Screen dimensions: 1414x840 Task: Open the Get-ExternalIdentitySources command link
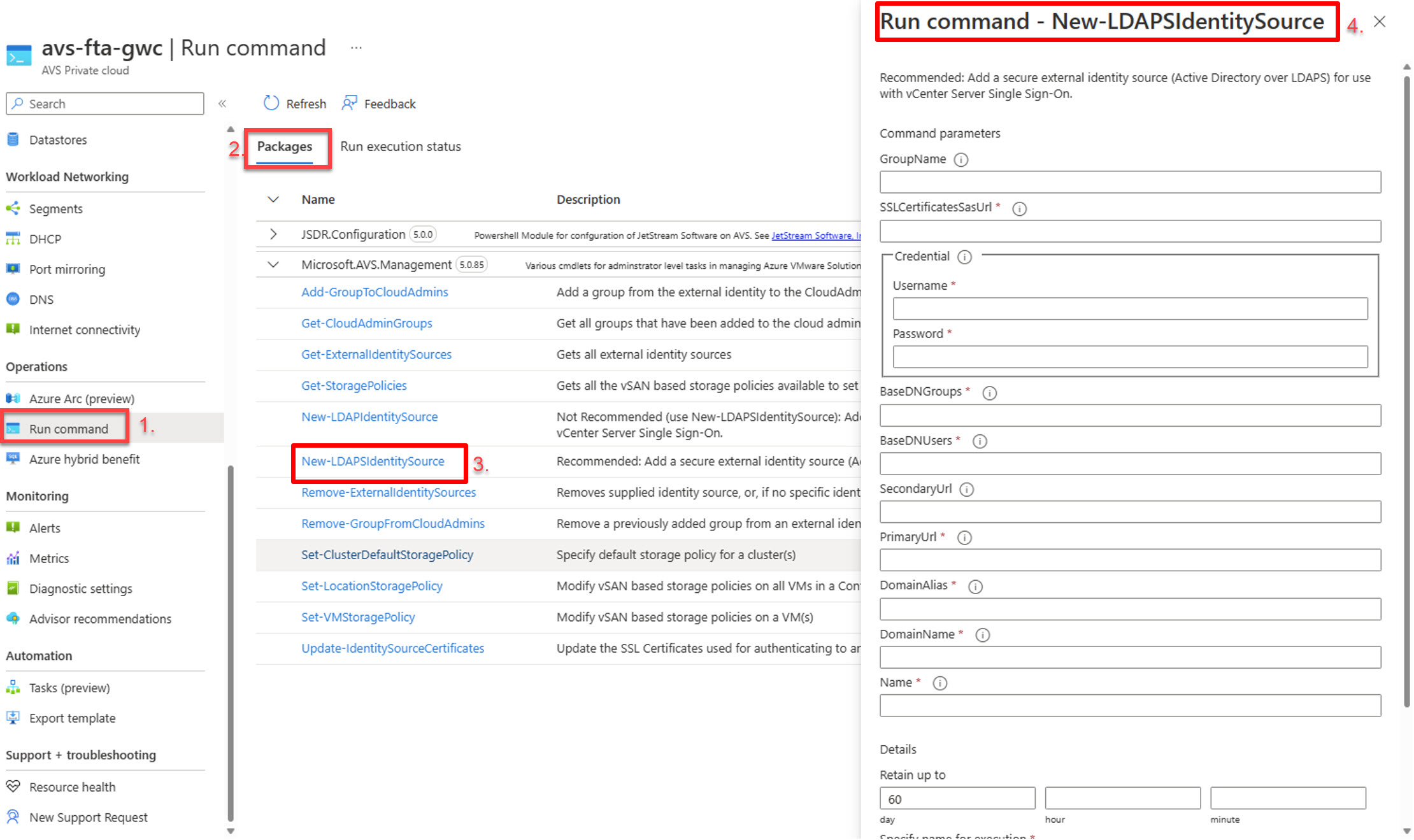376,355
